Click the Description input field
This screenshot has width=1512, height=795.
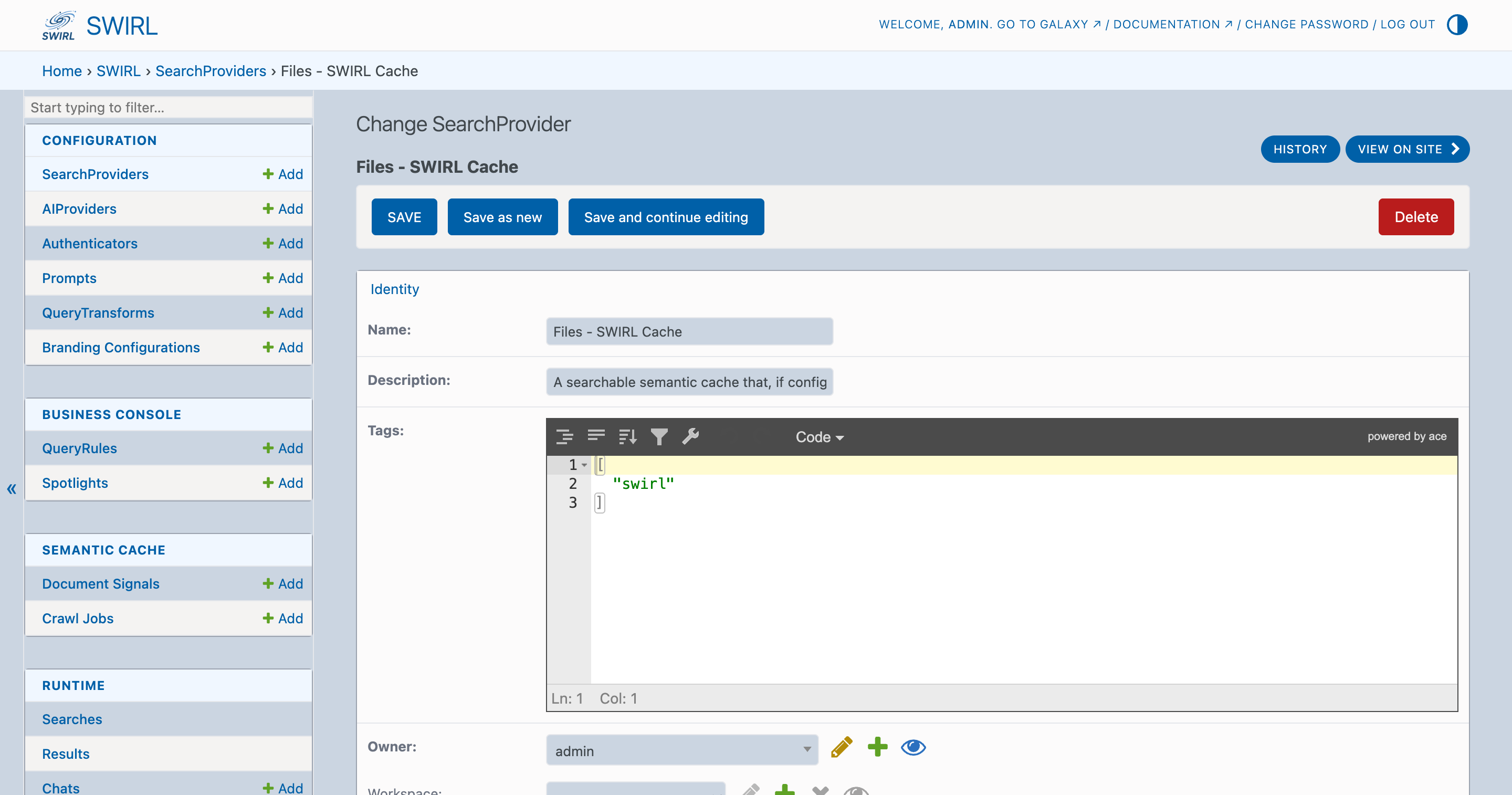coord(689,382)
